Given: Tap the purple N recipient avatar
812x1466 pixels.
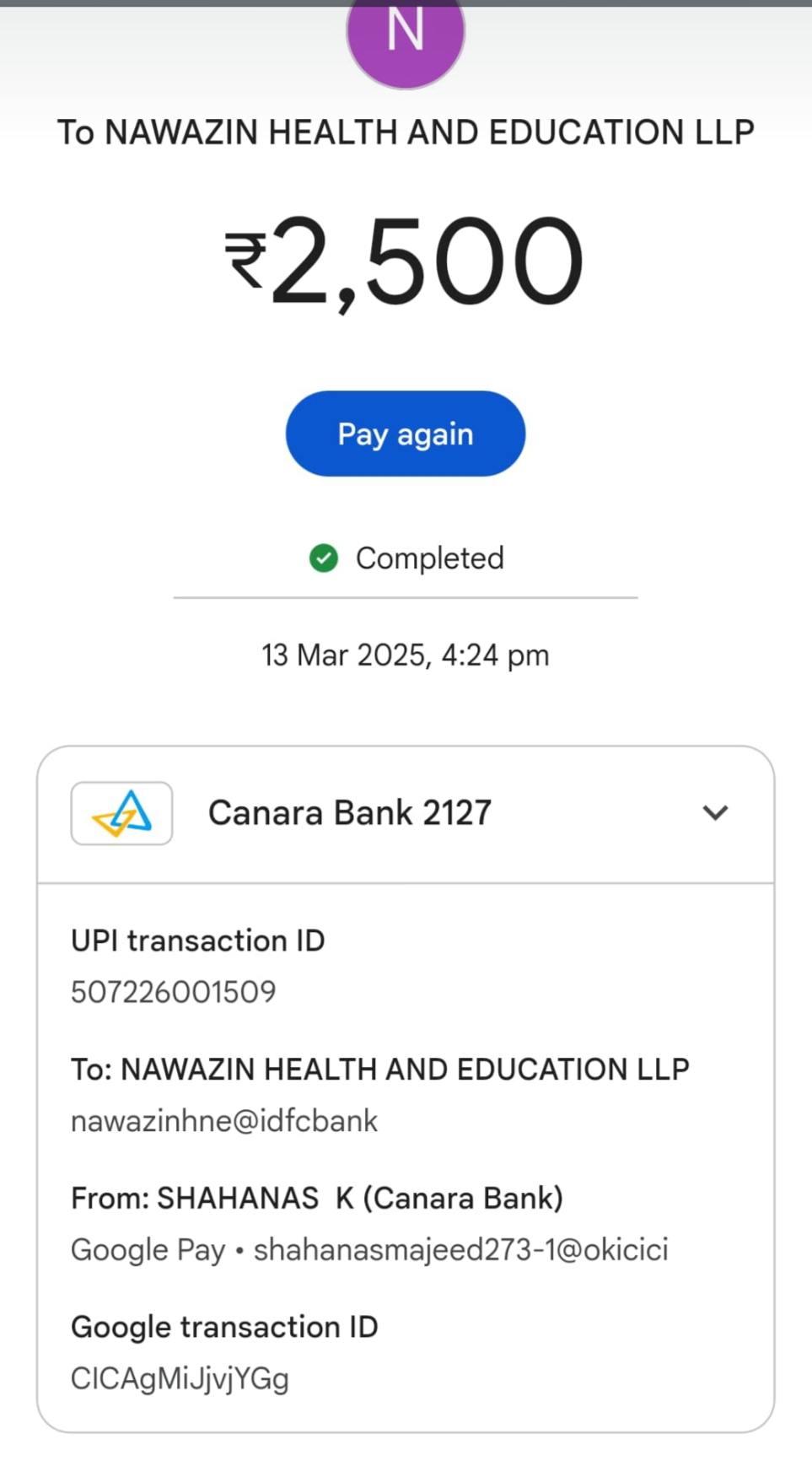Looking at the screenshot, I should [406, 35].
